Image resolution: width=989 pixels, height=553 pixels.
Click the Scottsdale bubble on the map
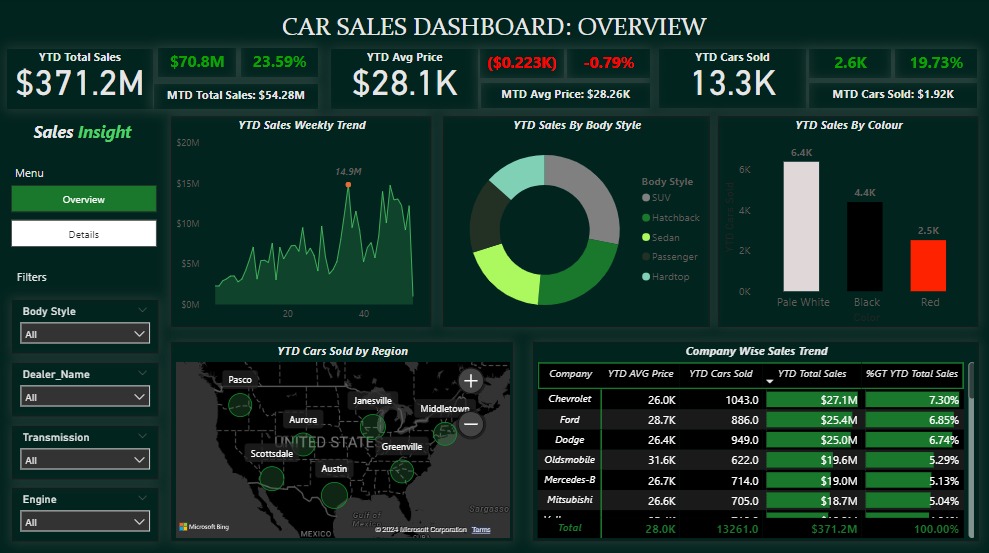tap(272, 478)
